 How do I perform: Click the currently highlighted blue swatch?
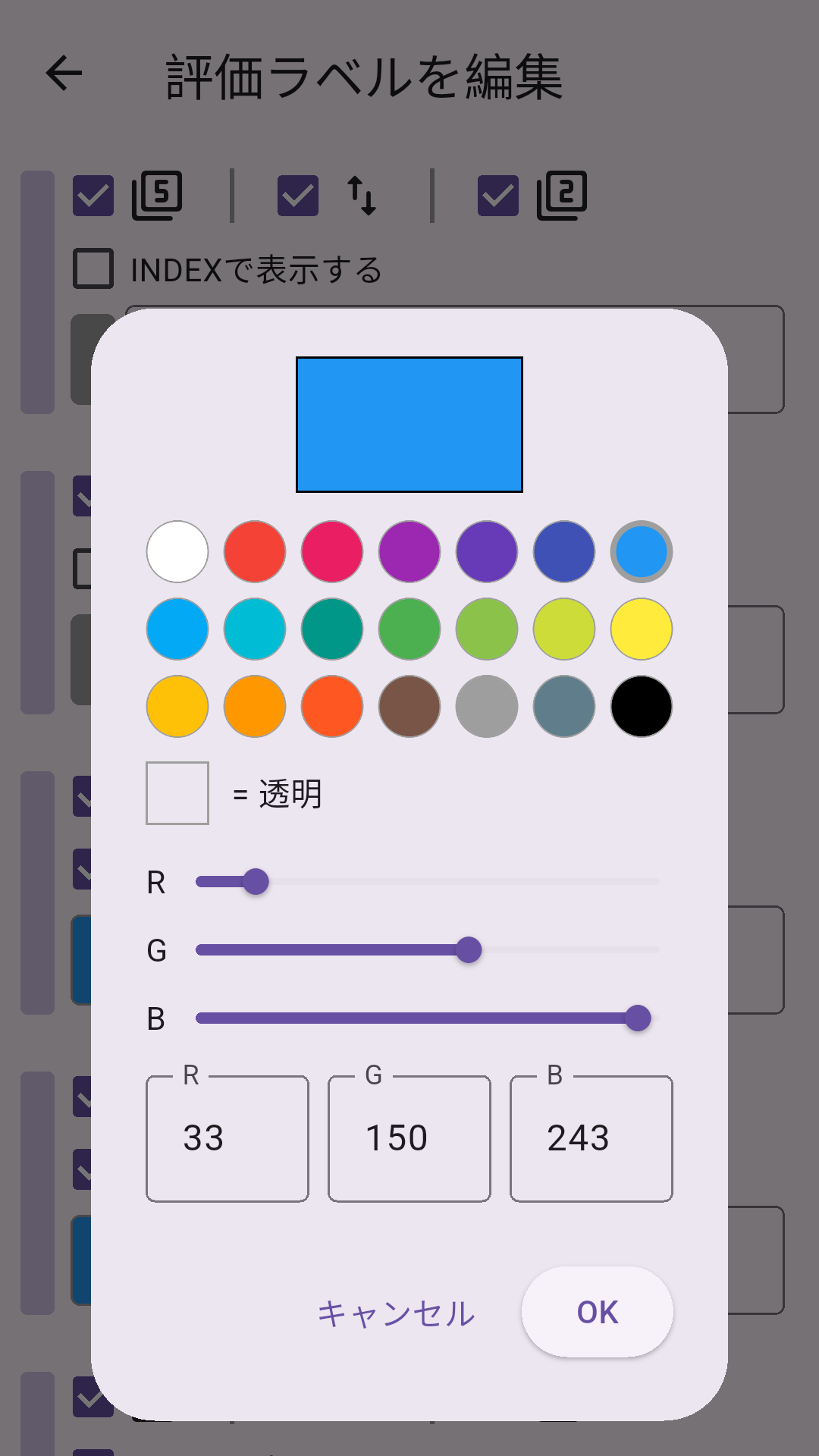pyautogui.click(x=640, y=552)
